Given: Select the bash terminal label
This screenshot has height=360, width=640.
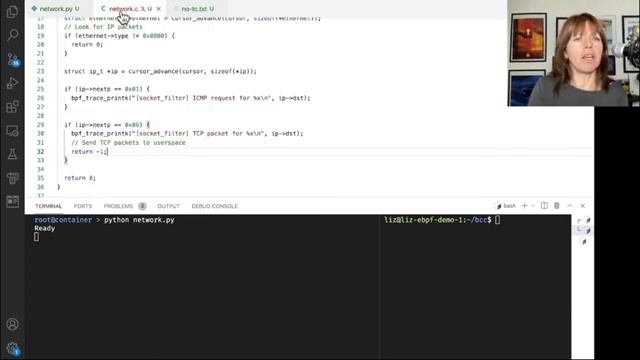Looking at the screenshot, I should (506, 206).
